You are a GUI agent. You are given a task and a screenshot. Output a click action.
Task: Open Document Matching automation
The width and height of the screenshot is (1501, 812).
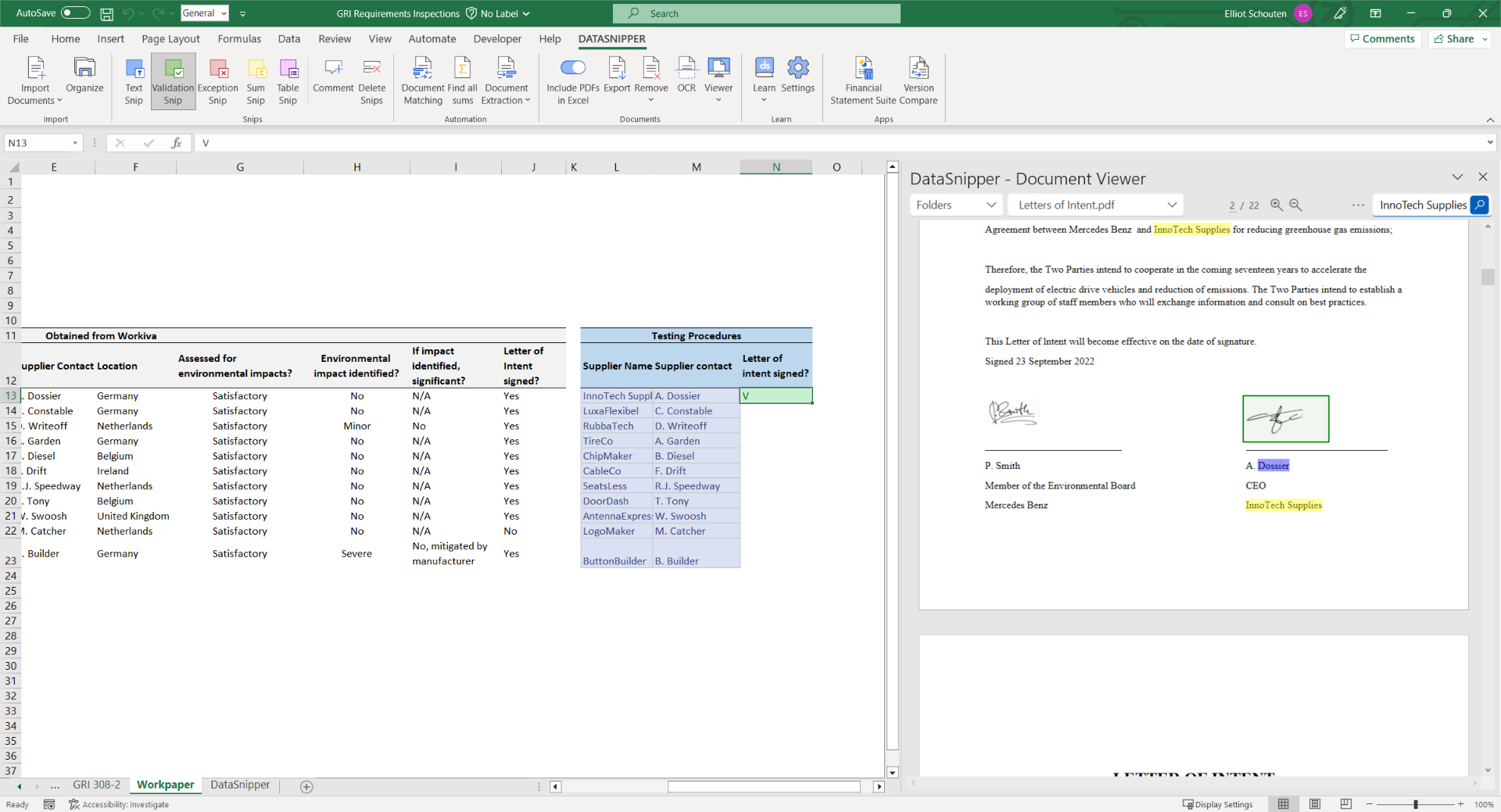tap(423, 80)
